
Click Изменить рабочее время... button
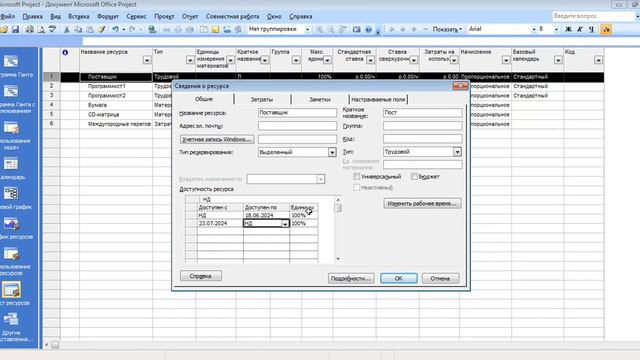[422, 203]
